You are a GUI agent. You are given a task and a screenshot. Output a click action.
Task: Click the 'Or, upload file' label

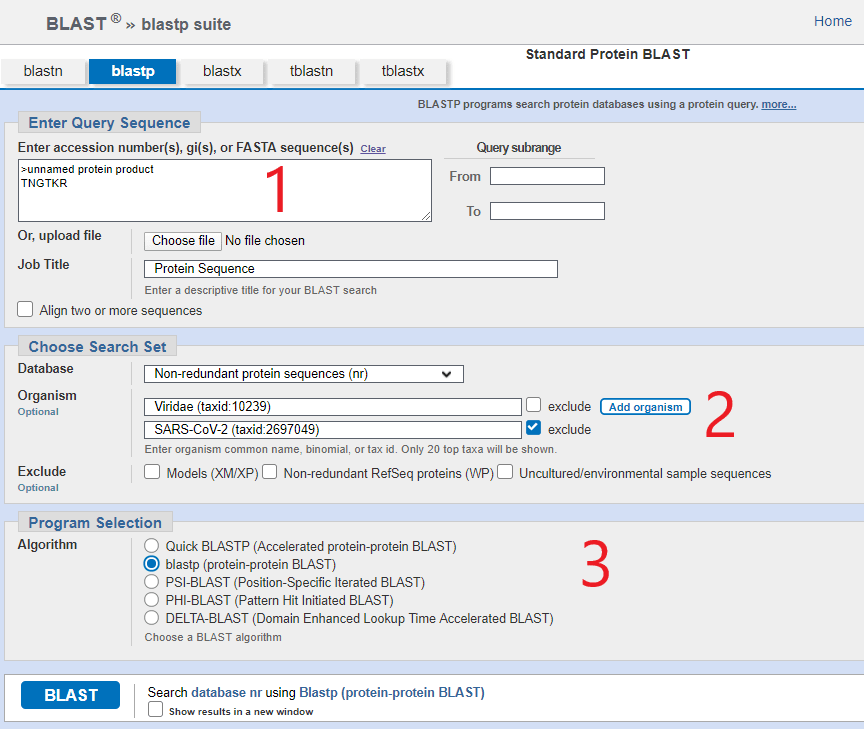[x=60, y=236]
